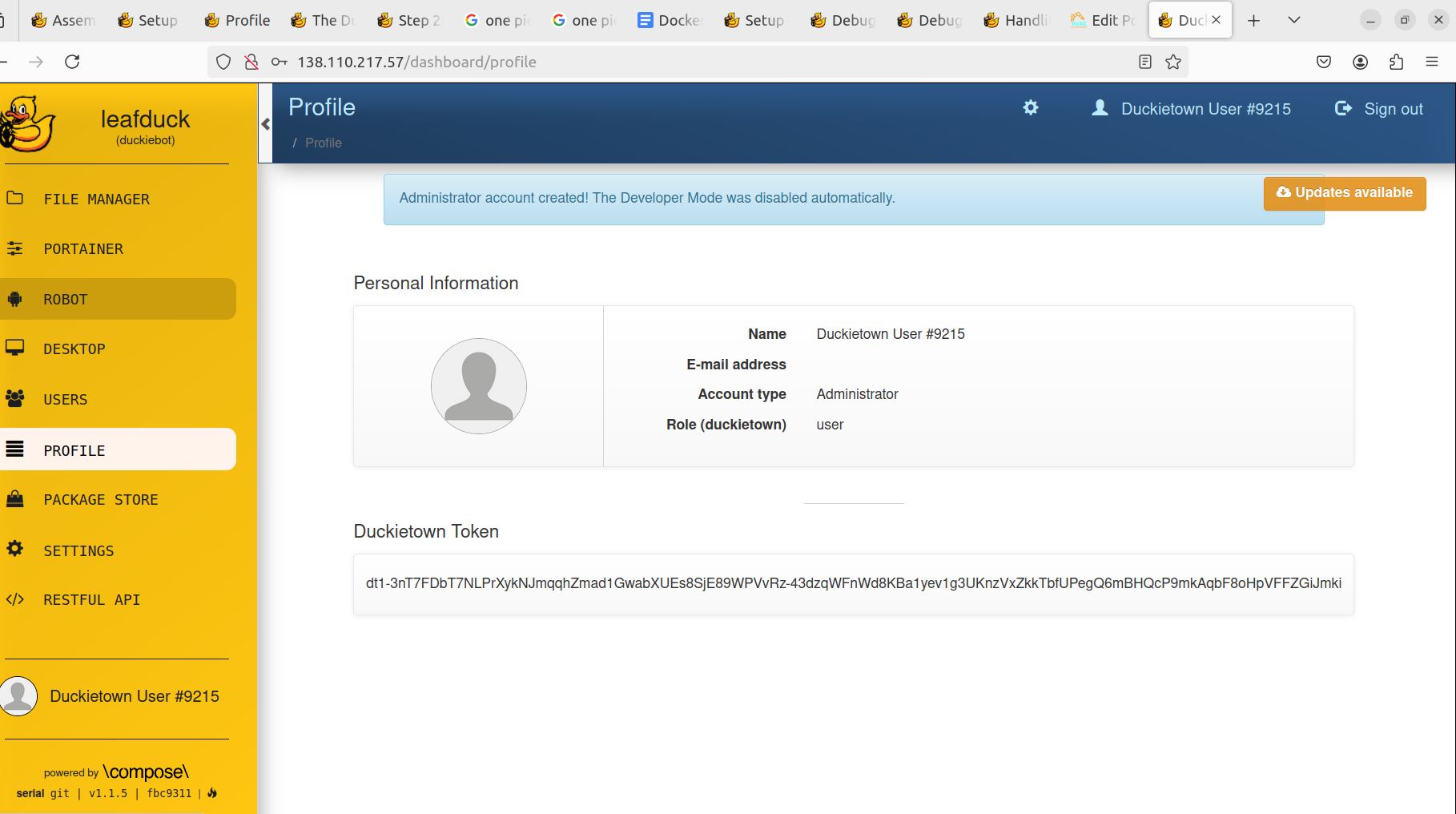Switch to the Assem browser tab
This screenshot has height=814, width=1456.
coord(62,20)
